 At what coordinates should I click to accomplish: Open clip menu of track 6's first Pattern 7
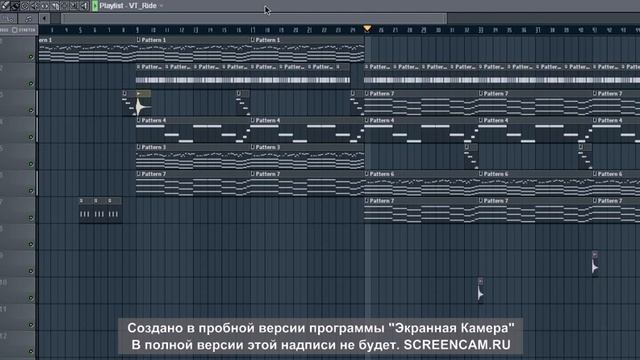tap(138, 174)
